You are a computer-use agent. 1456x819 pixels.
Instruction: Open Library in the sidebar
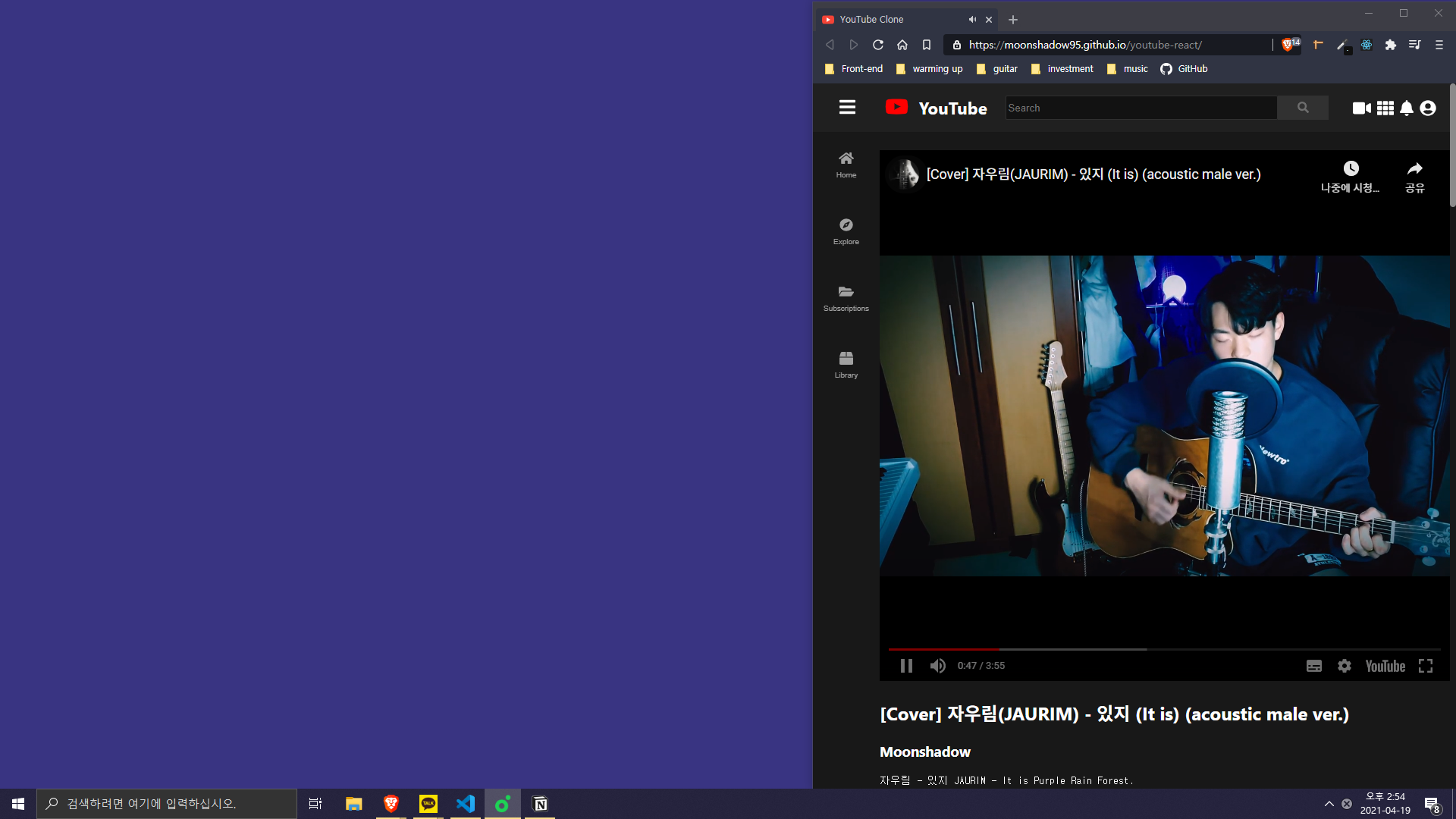pyautogui.click(x=846, y=364)
